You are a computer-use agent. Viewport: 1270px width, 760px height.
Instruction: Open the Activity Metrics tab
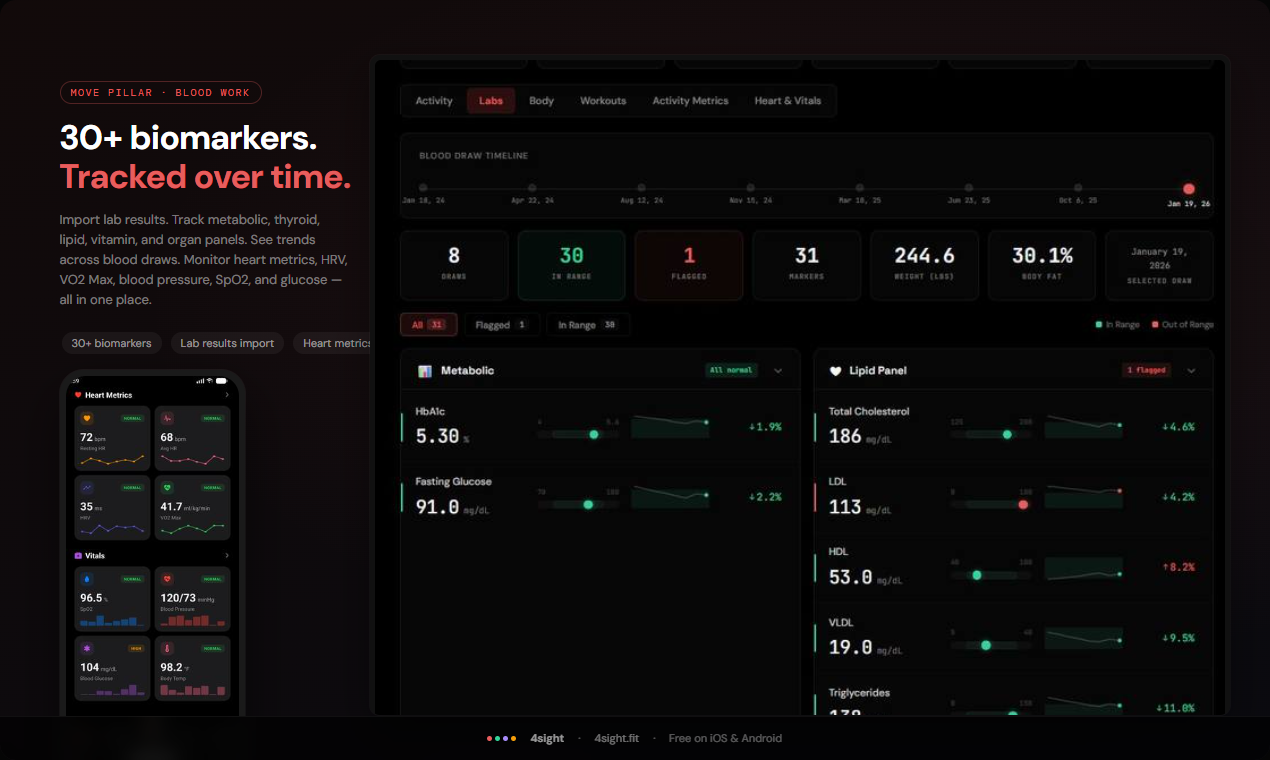pos(690,101)
